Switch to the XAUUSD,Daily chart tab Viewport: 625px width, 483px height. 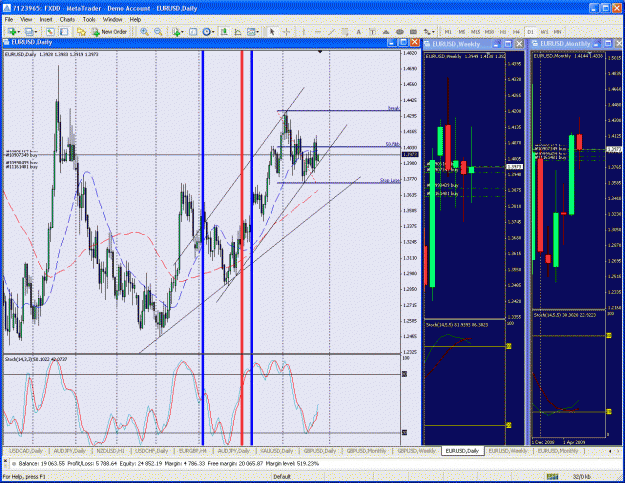tap(277, 451)
